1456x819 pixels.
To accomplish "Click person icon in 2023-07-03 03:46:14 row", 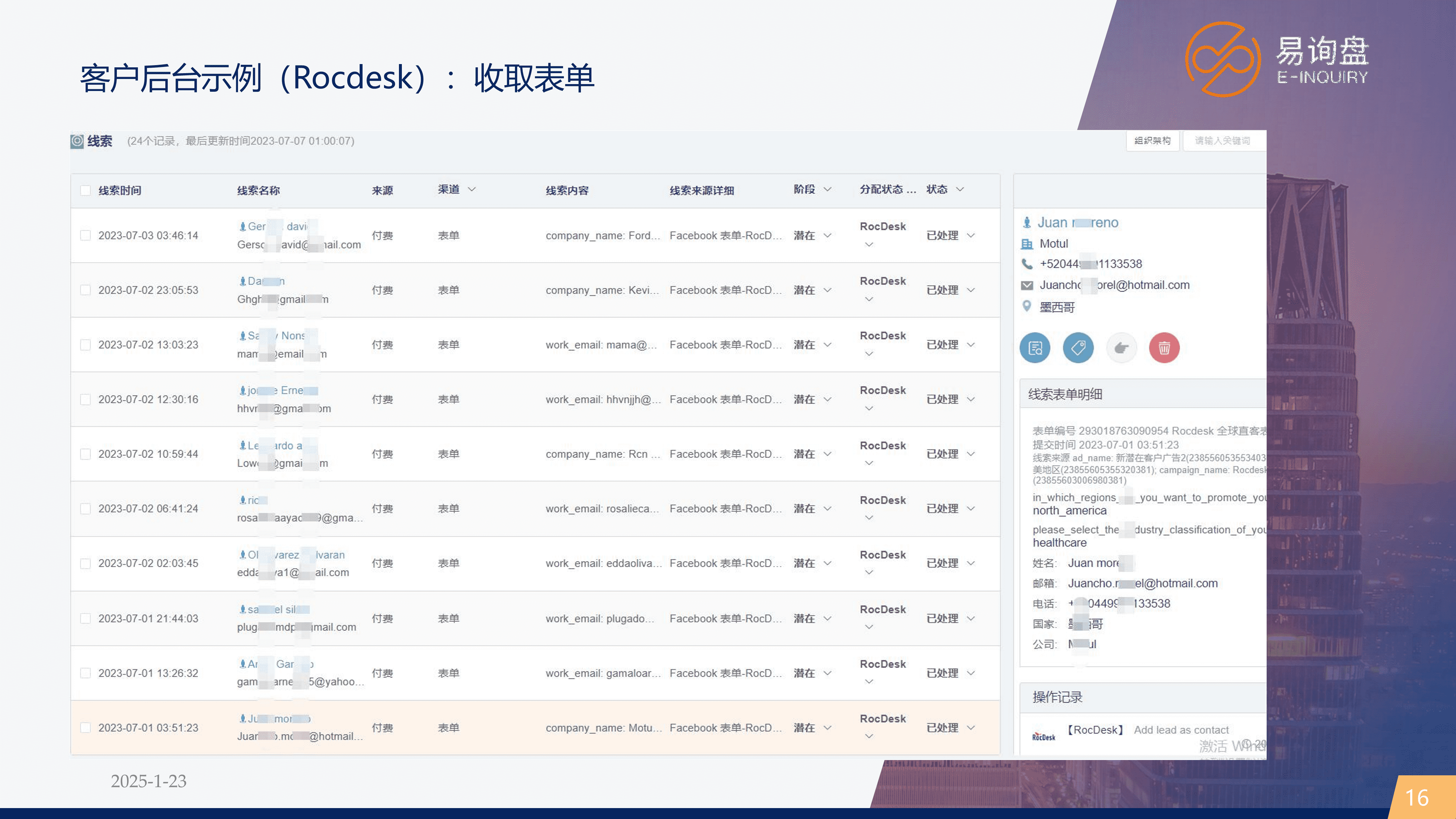I will click(242, 227).
